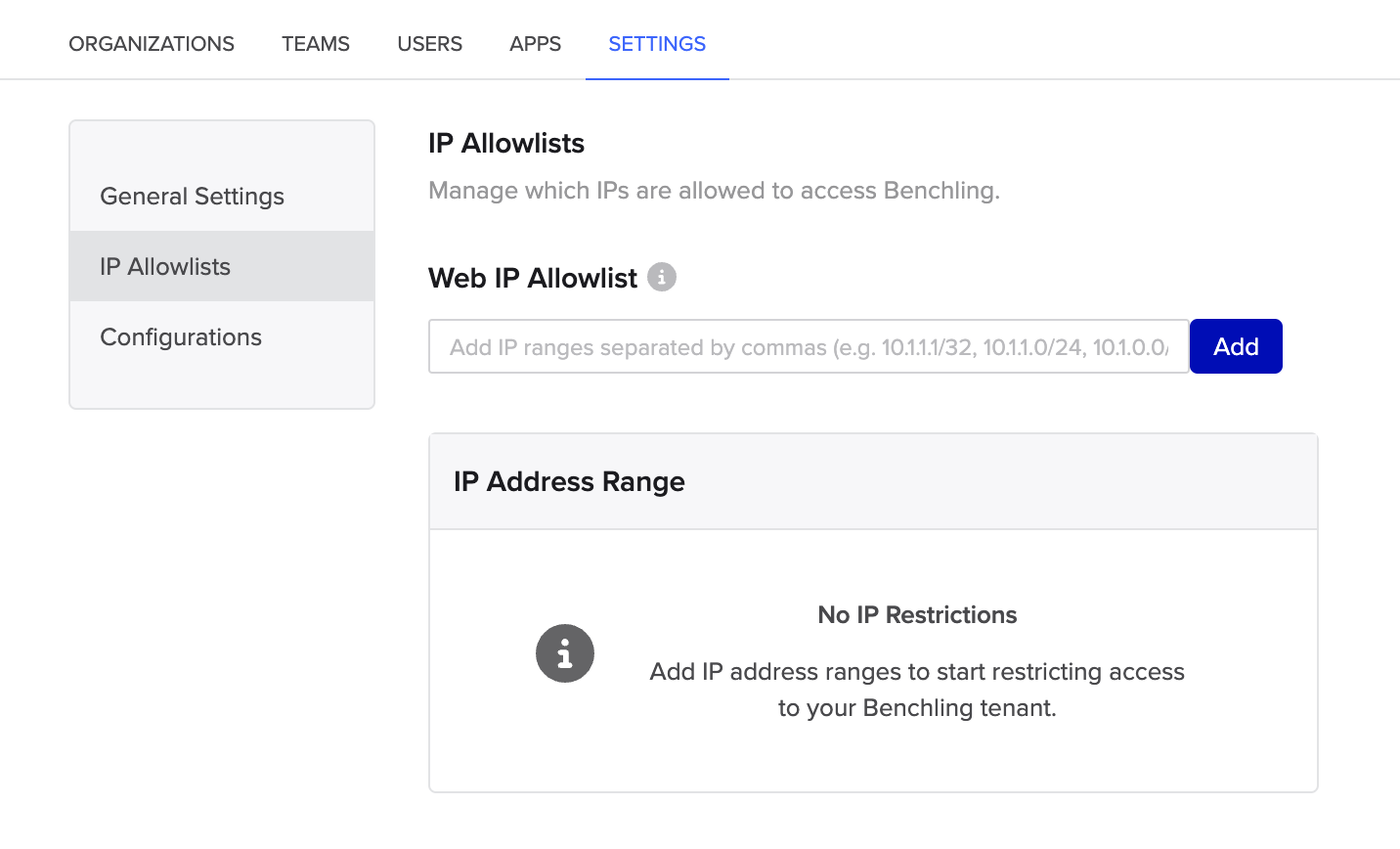1400x849 pixels.
Task: Click the IP ranges input field
Action: (x=802, y=345)
